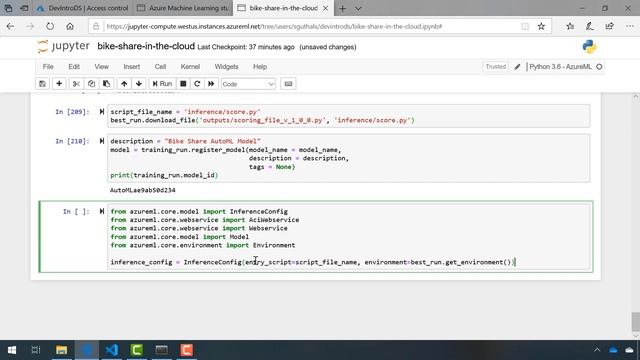Open a new browser tab
Image resolution: width=640 pixels, height=360 pixels.
(342, 8)
